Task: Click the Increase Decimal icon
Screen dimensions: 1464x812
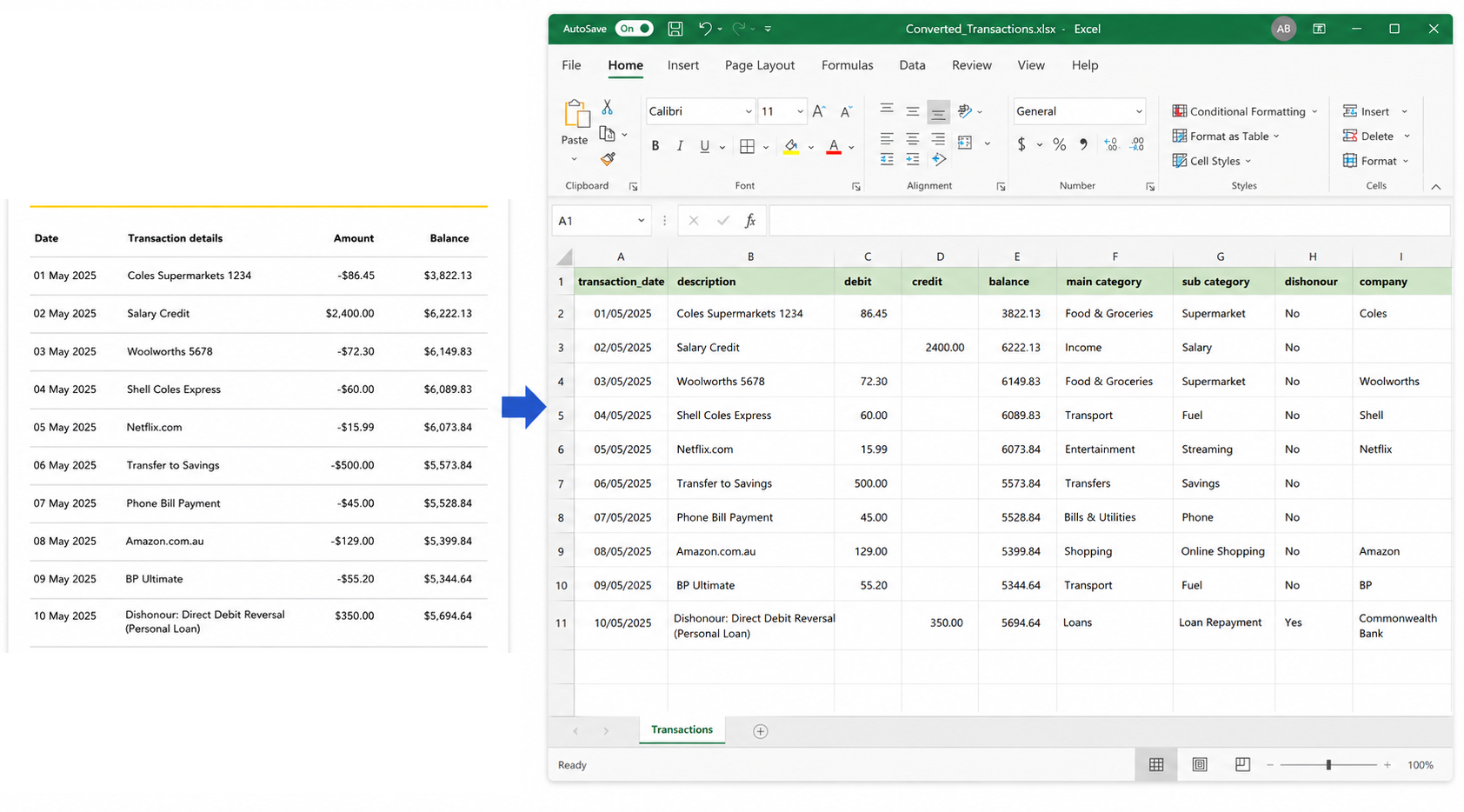Action: (x=1111, y=144)
